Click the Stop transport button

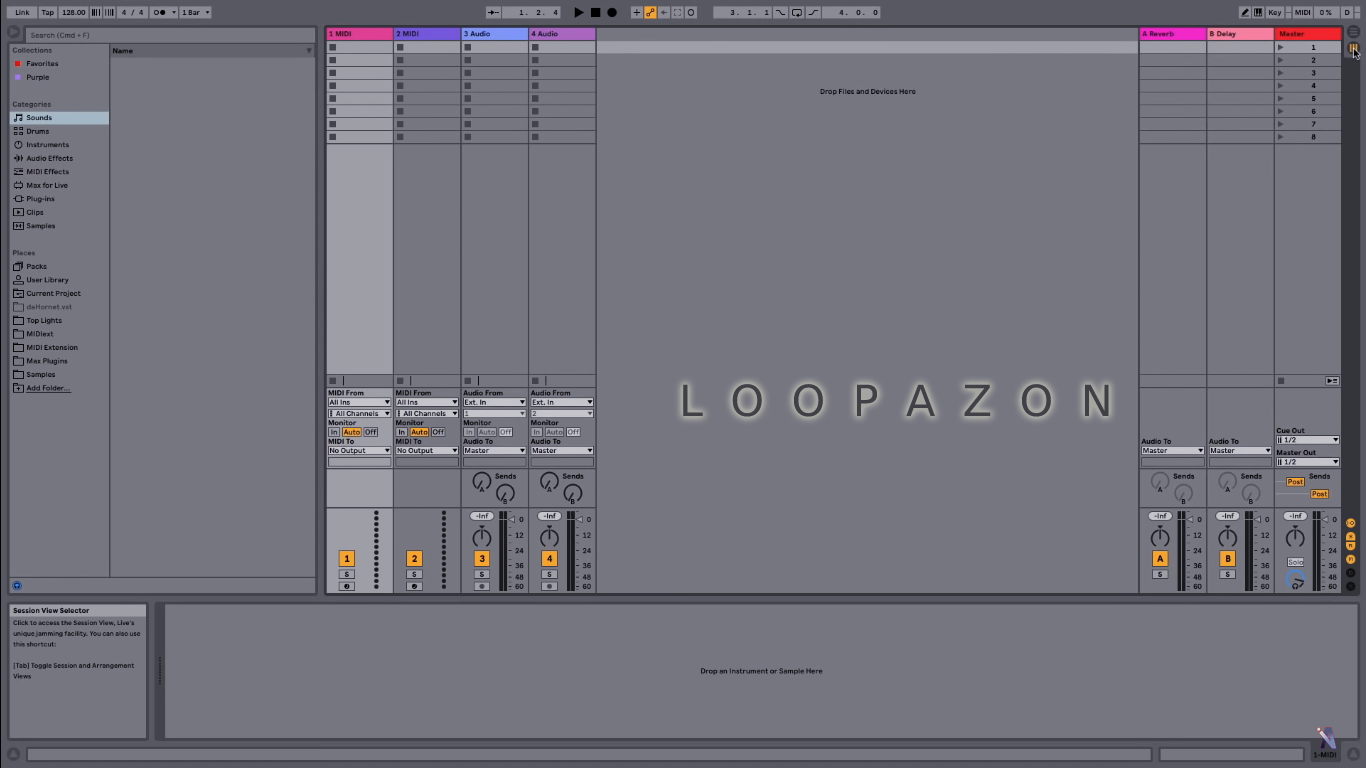coord(595,12)
